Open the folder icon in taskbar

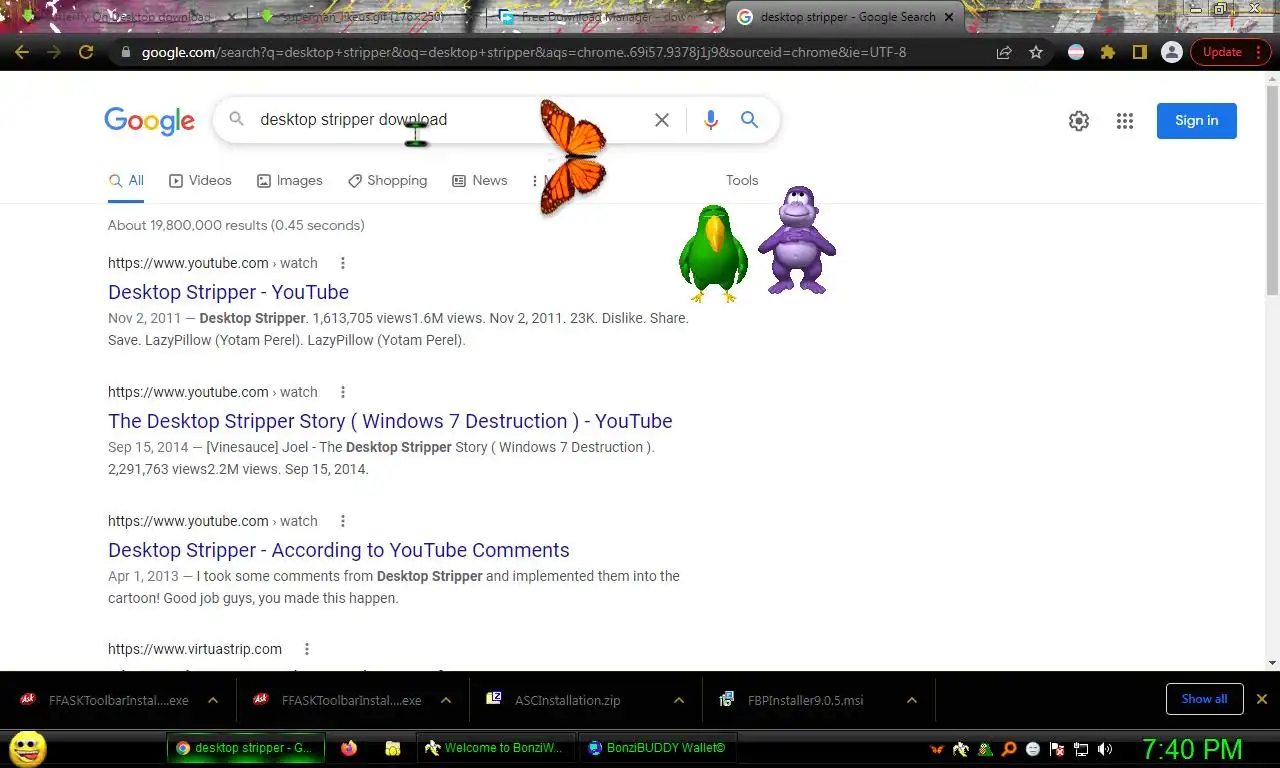tap(393, 748)
